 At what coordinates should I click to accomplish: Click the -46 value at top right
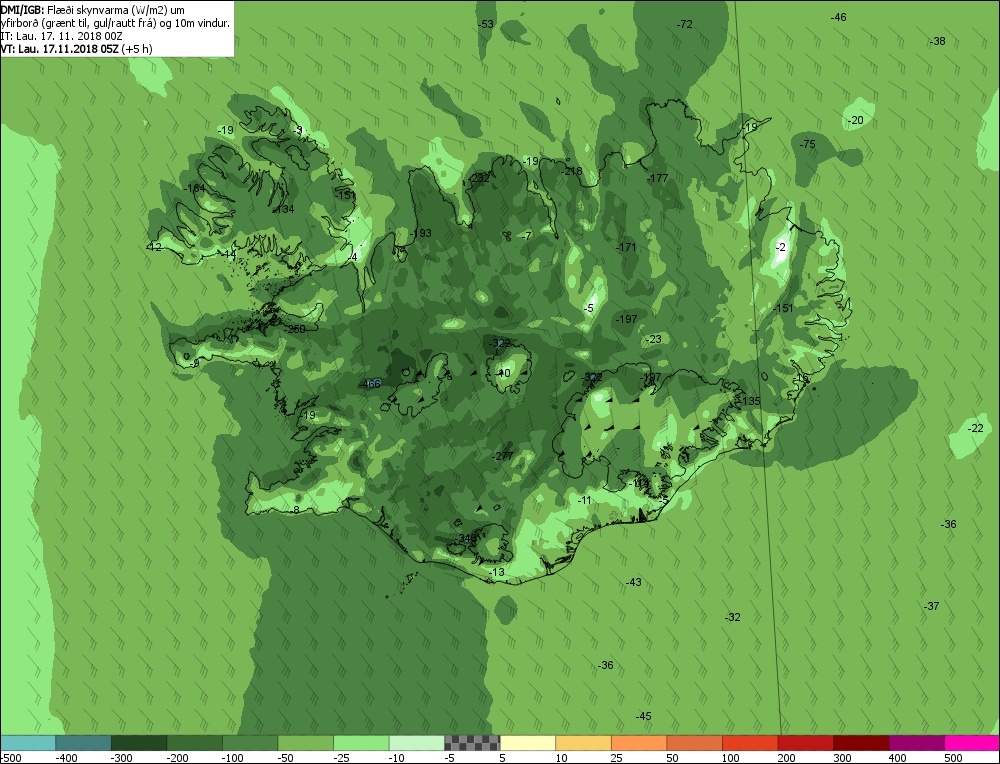839,17
